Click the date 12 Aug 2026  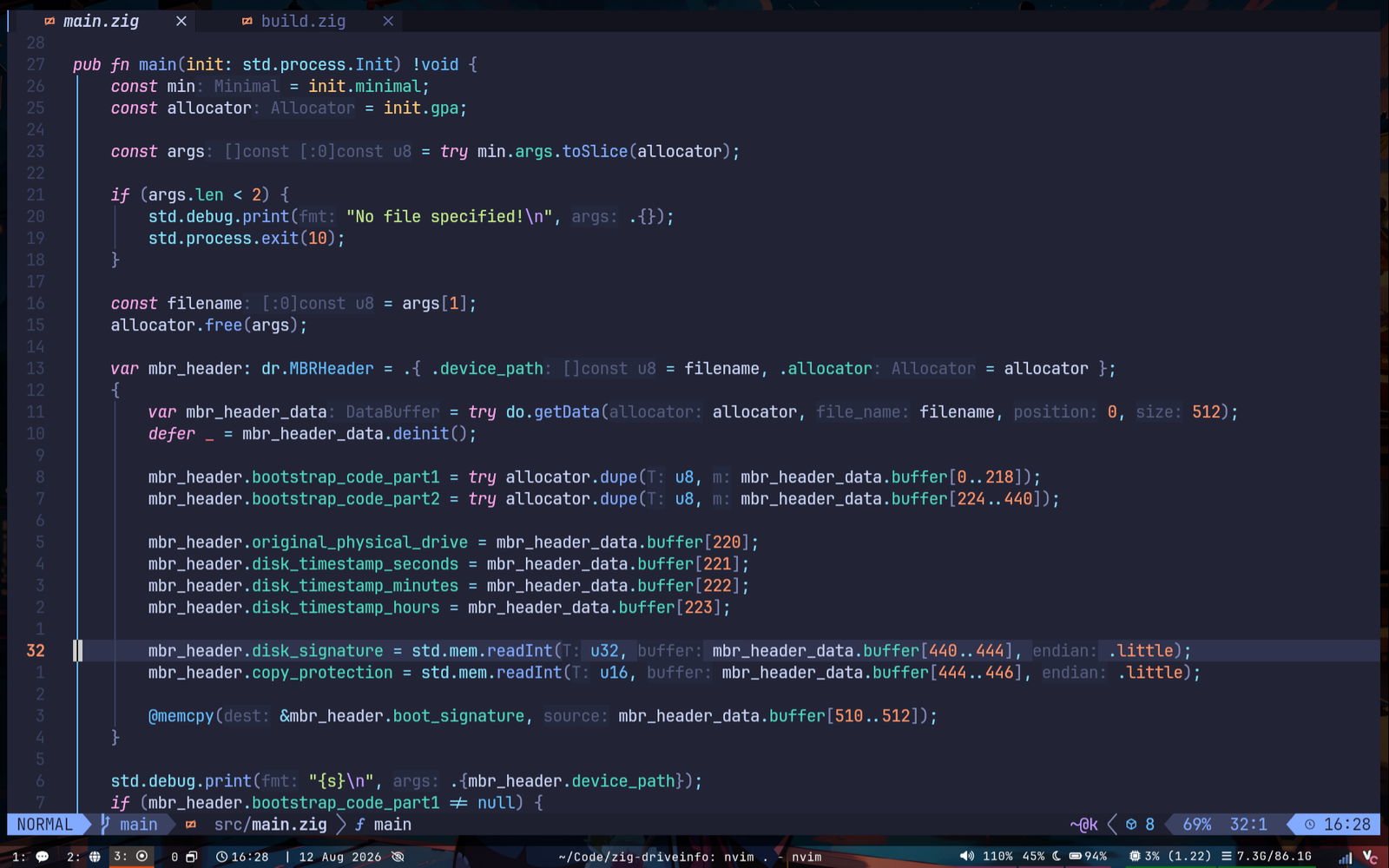(339, 857)
